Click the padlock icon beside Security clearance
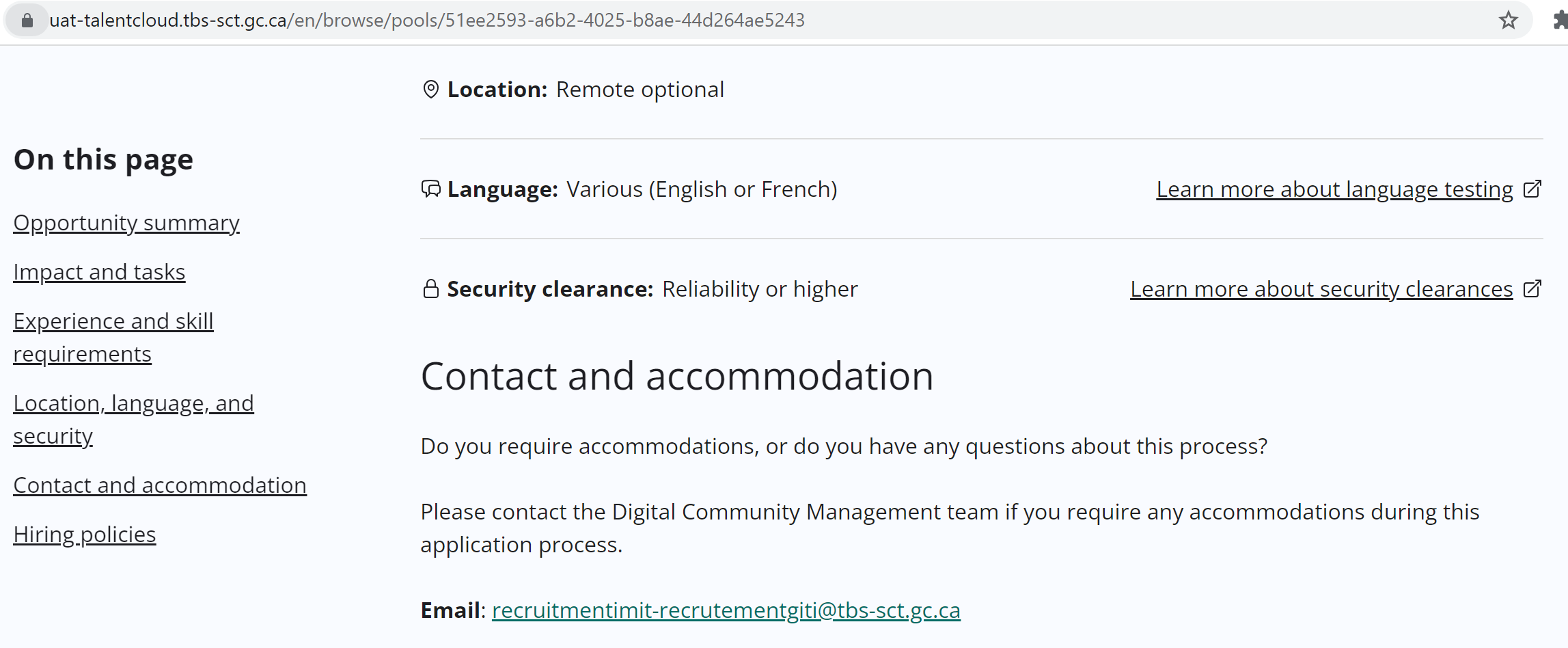Viewport: 1568px width, 648px height. pyautogui.click(x=430, y=288)
